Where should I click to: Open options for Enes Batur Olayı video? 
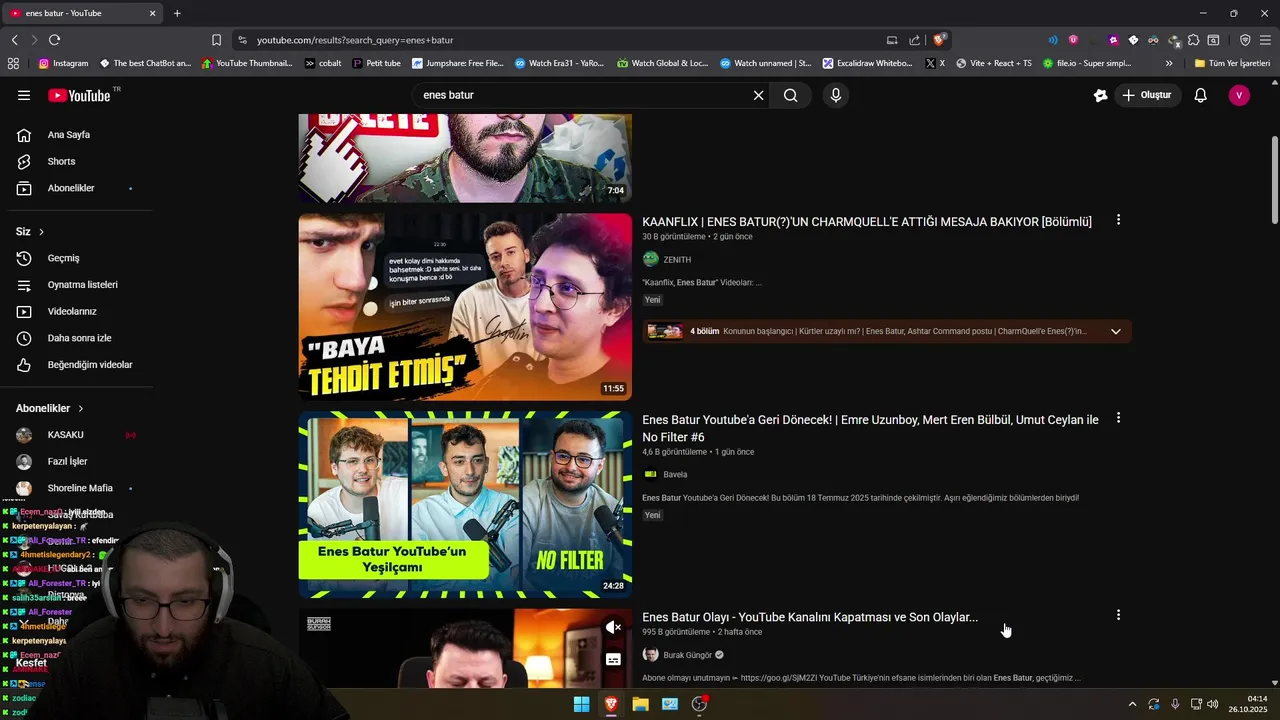click(1118, 615)
